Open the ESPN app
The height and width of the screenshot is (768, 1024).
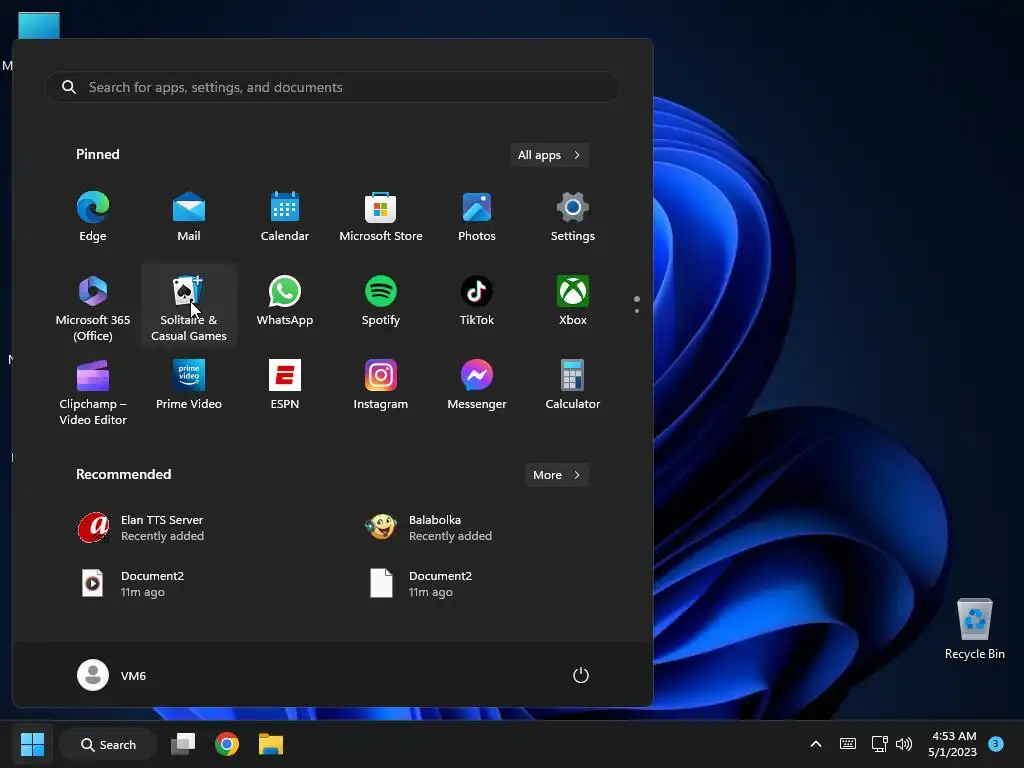[x=285, y=386]
